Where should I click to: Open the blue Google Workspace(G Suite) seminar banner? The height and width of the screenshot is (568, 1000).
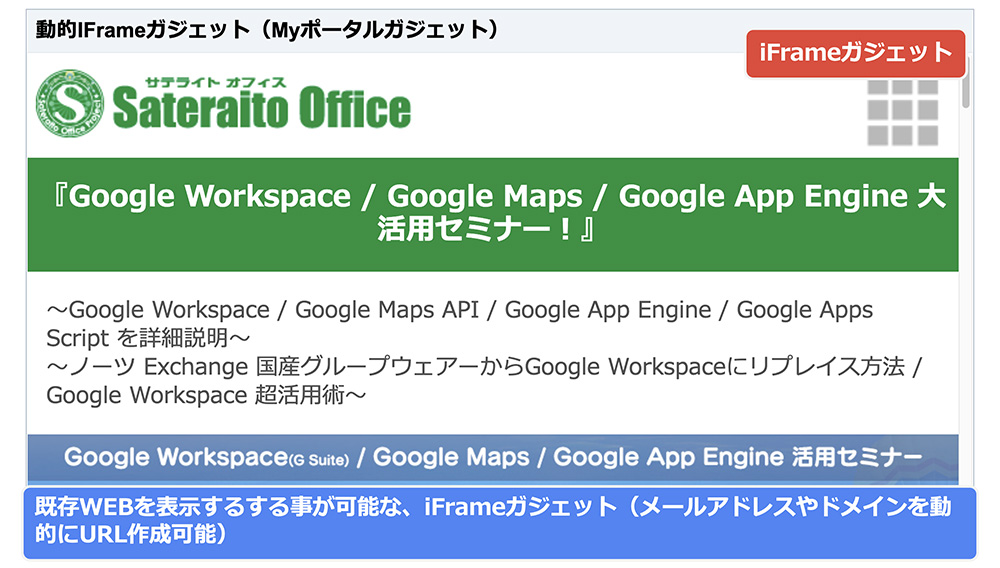coord(493,460)
